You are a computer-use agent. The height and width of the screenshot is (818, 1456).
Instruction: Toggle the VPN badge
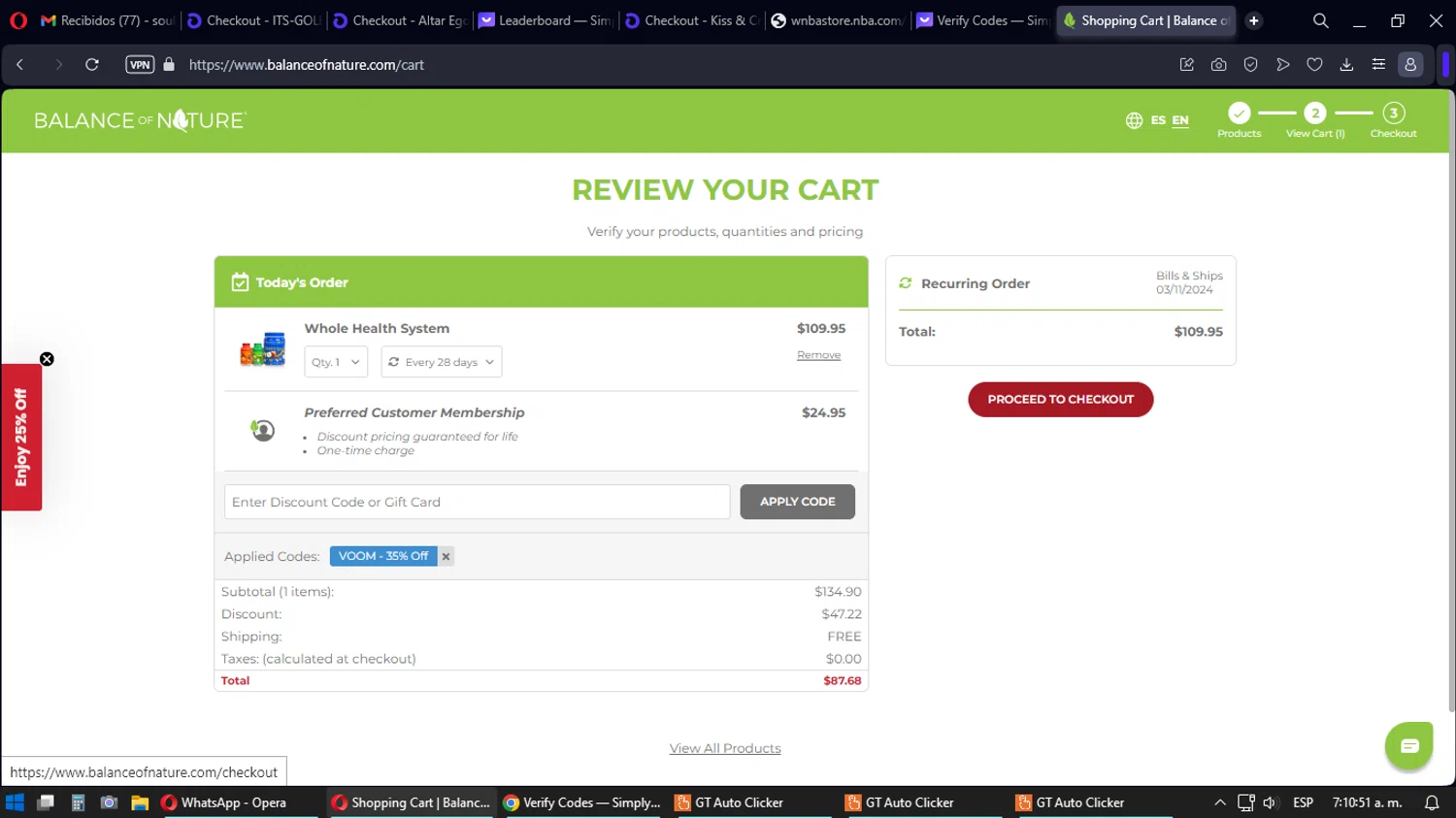point(140,65)
